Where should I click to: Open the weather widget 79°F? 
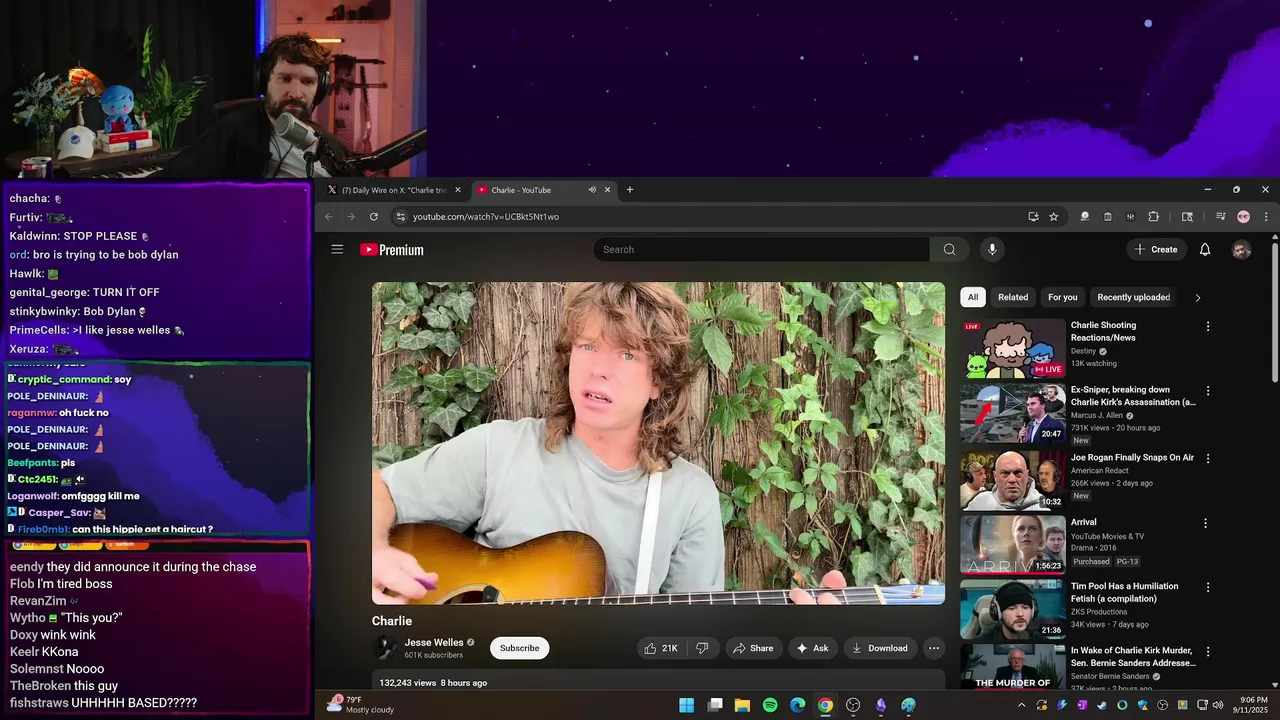pos(360,705)
